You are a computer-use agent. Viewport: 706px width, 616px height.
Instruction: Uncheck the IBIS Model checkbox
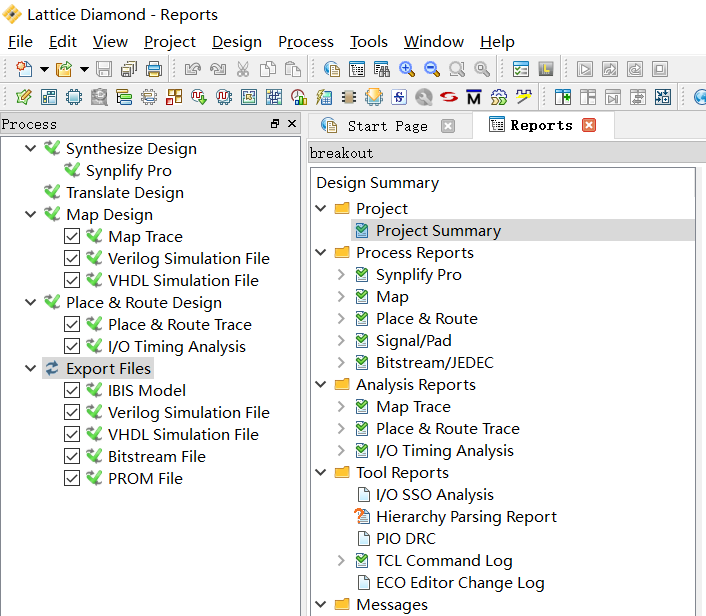tap(72, 390)
